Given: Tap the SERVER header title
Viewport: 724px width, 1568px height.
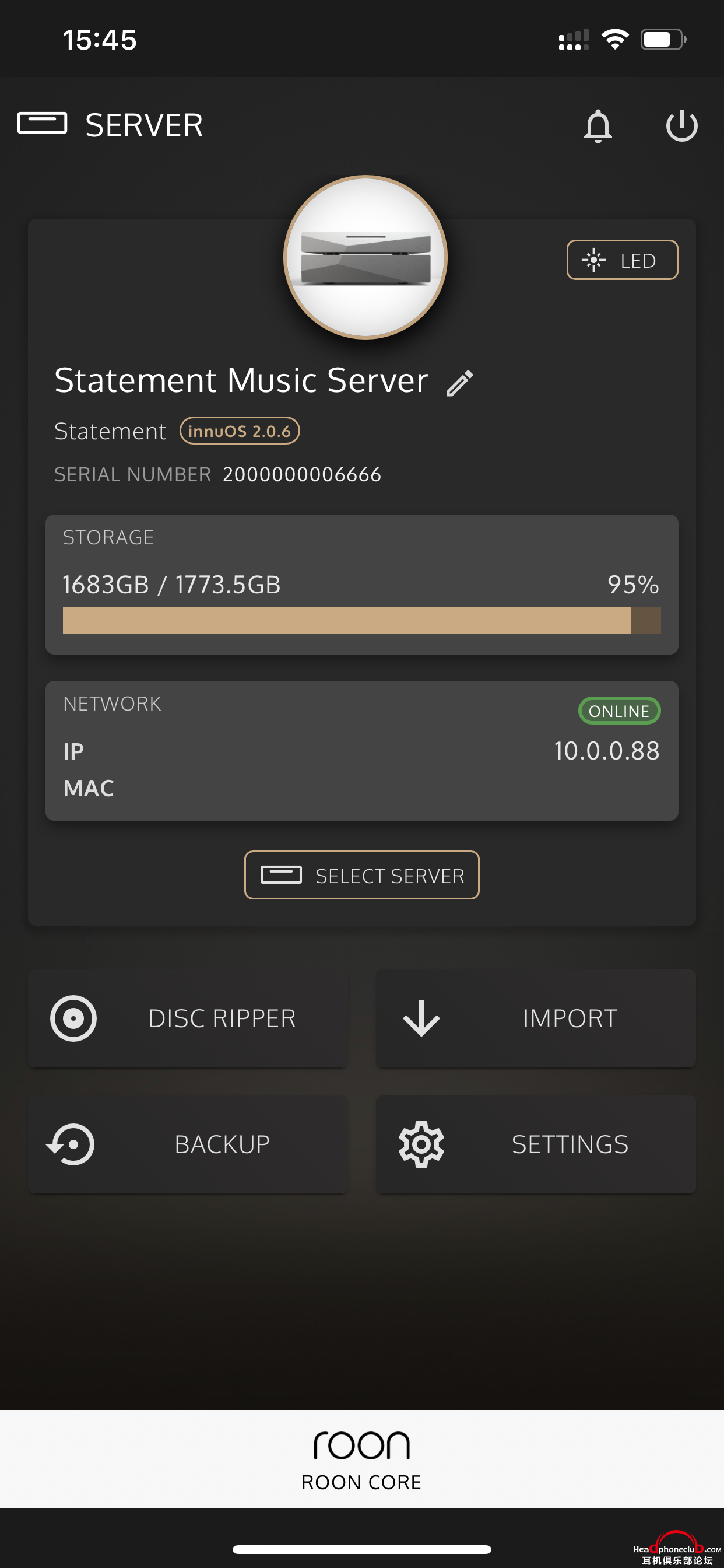Looking at the screenshot, I should coord(144,125).
